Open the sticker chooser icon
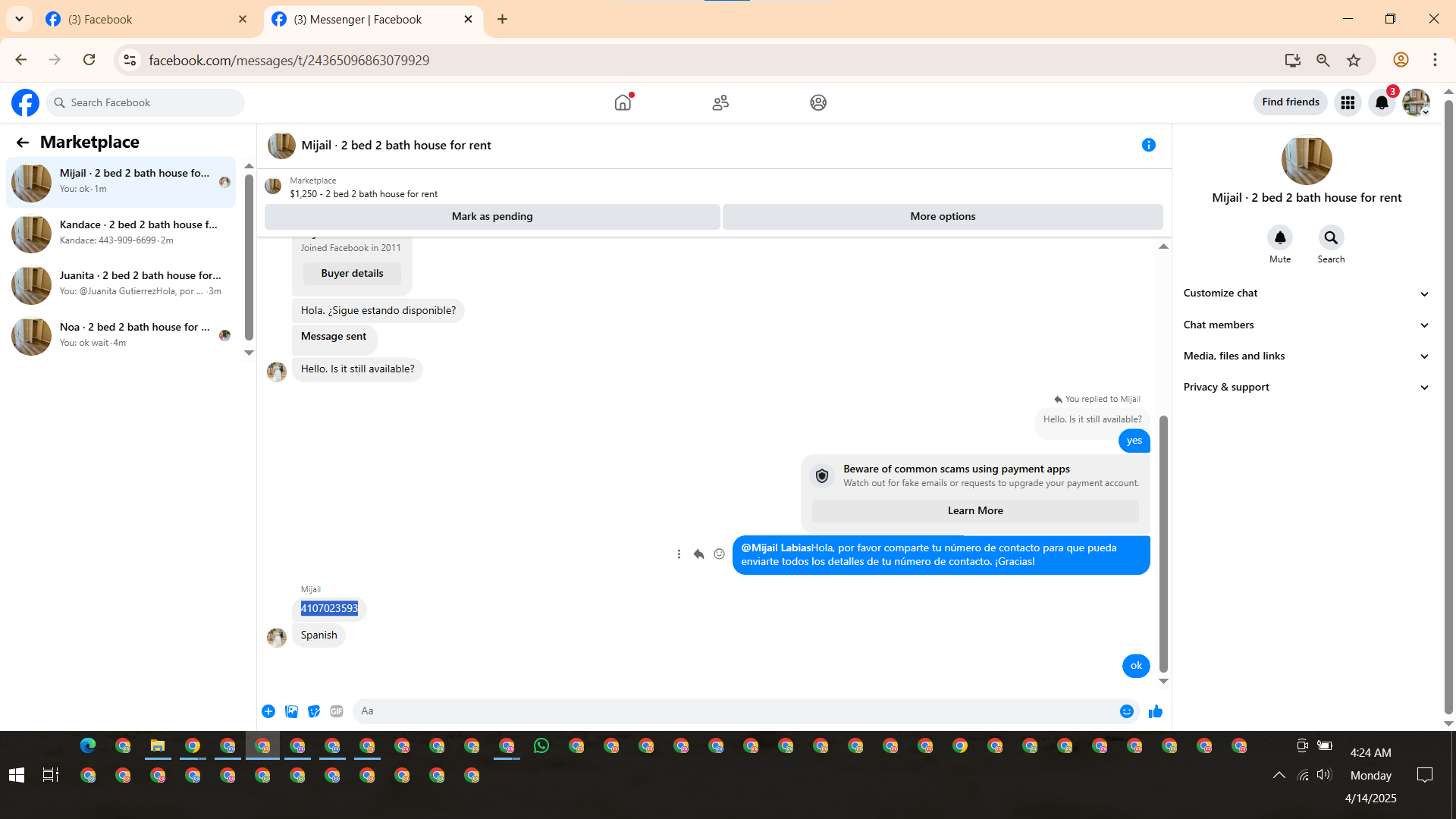This screenshot has width=1456, height=819. pyautogui.click(x=314, y=711)
